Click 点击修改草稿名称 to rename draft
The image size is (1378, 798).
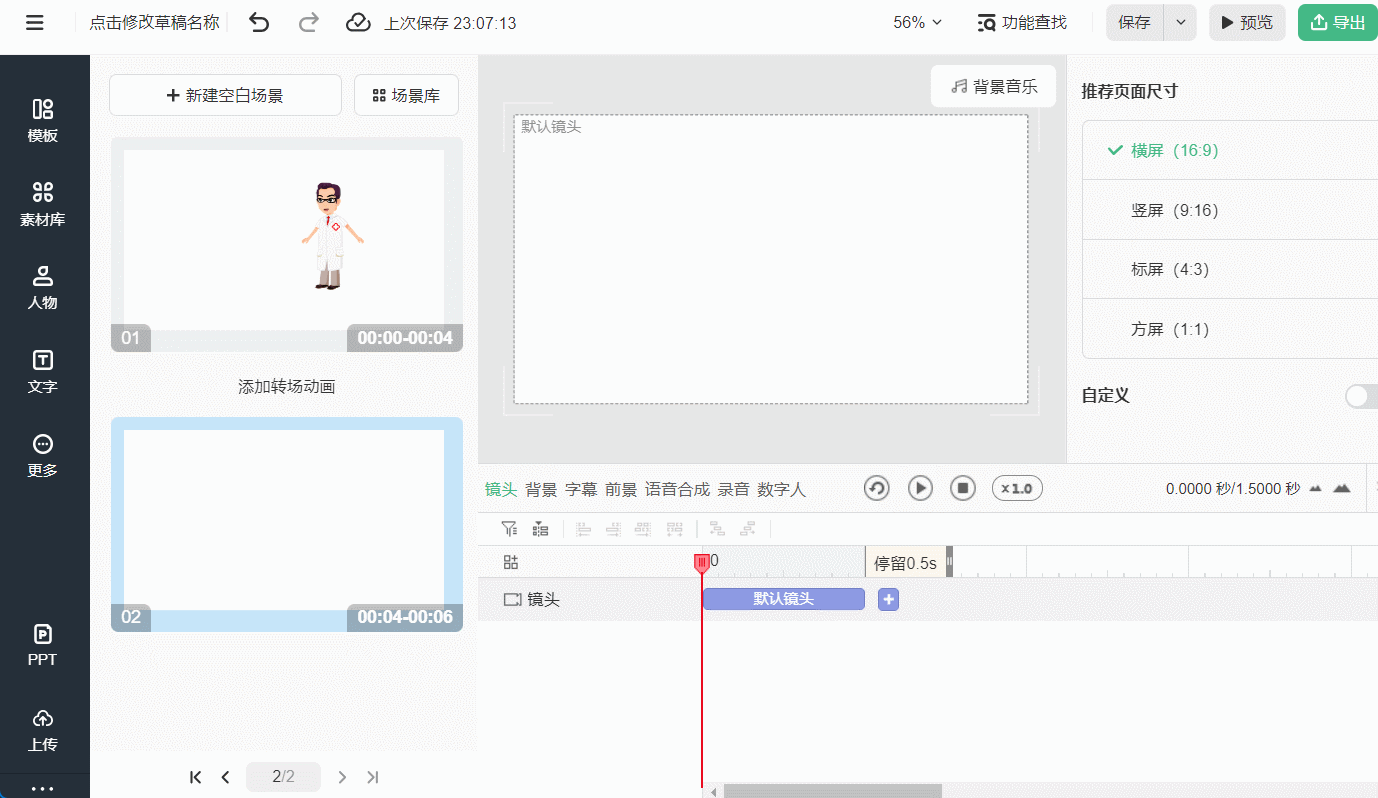(154, 22)
